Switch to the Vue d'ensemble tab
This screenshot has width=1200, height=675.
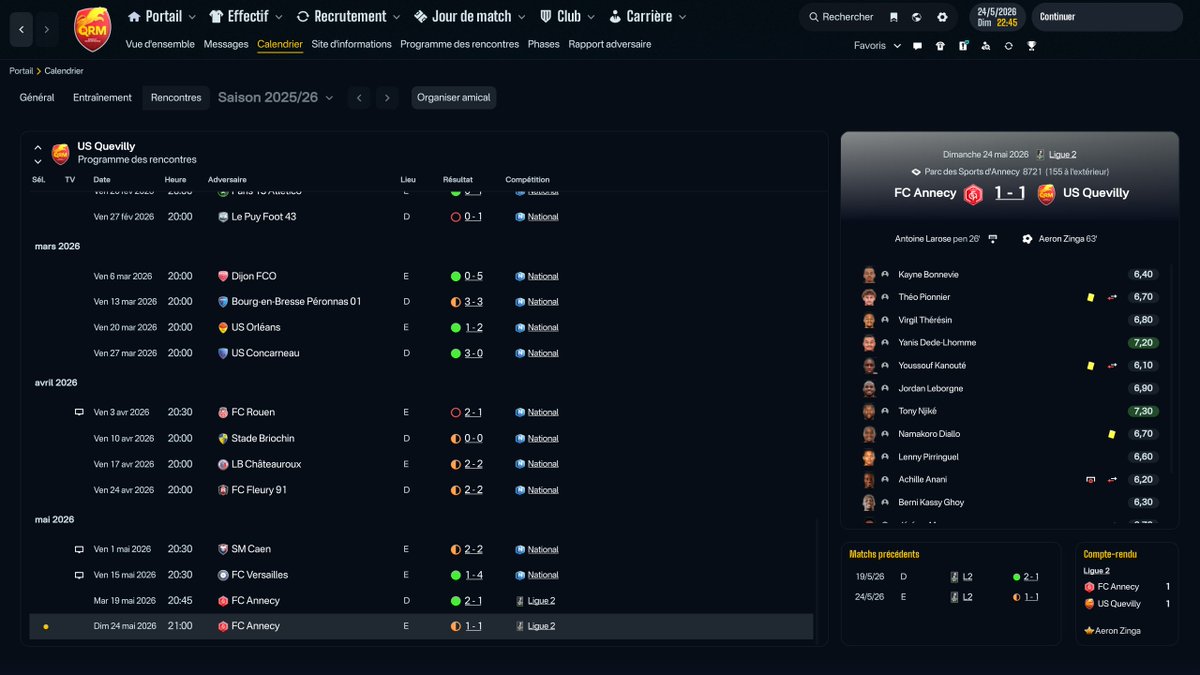click(x=161, y=44)
